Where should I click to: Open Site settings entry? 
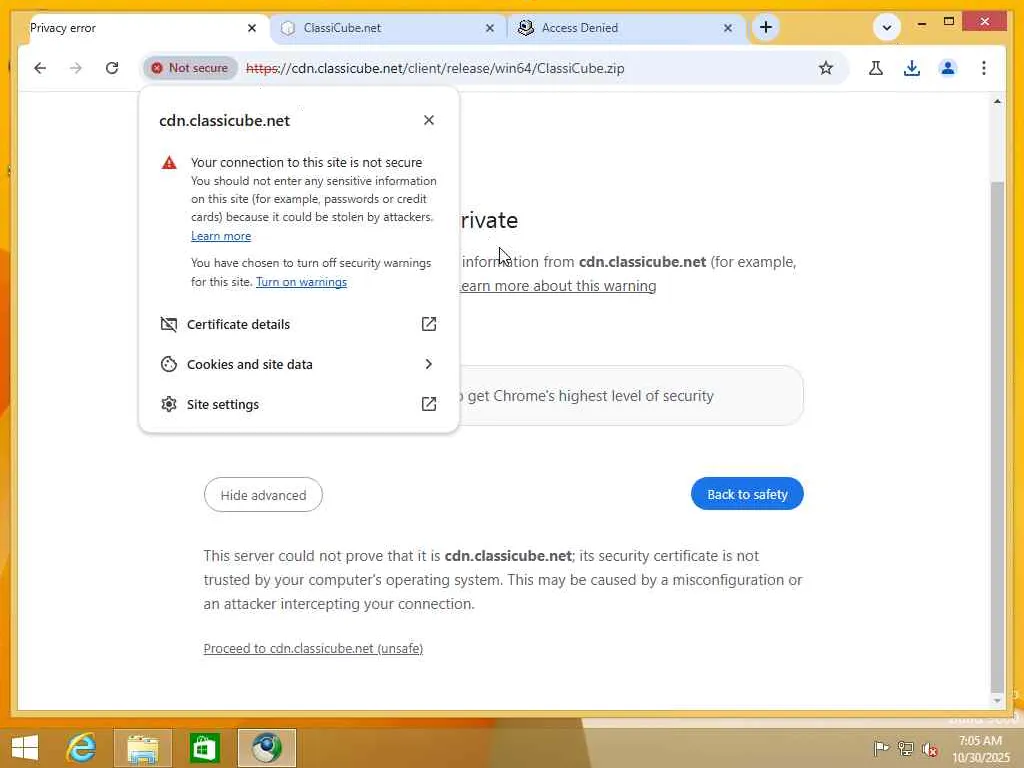pos(298,404)
